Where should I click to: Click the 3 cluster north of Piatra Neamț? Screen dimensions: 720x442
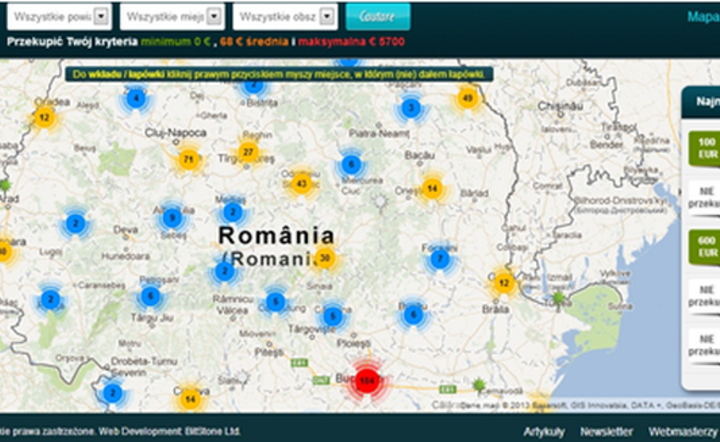(x=411, y=108)
